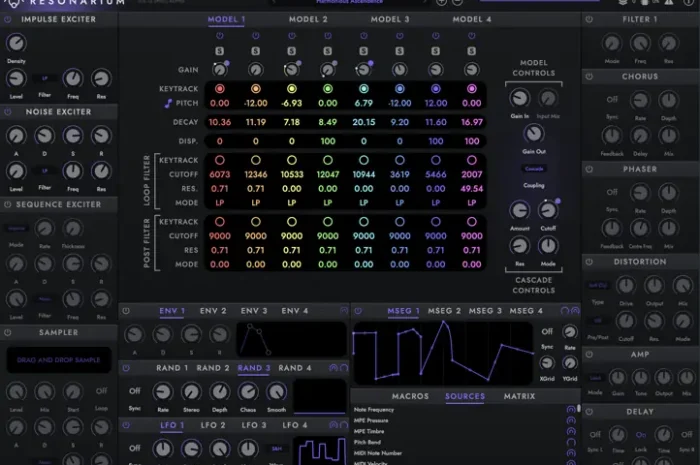700x465 pixels.
Task: Solo the first resonator with its S button
Action: (220, 51)
